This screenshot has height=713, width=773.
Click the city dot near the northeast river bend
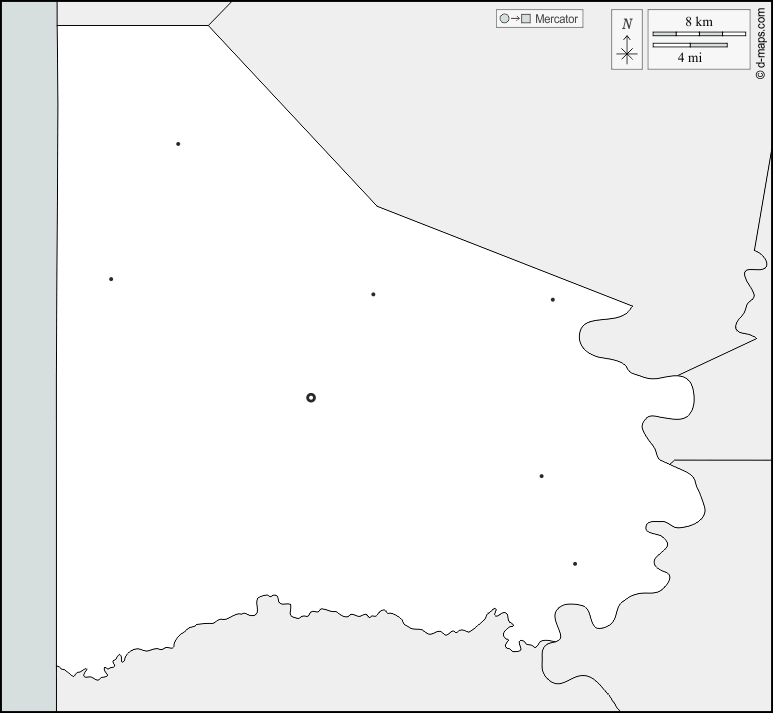(x=552, y=300)
